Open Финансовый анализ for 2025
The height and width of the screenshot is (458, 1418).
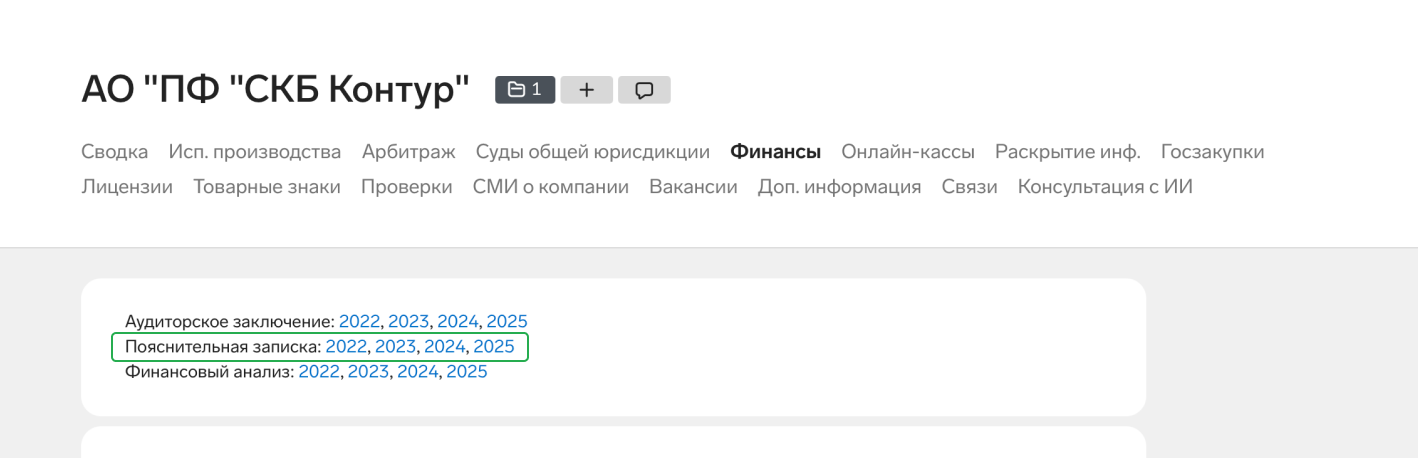[467, 372]
